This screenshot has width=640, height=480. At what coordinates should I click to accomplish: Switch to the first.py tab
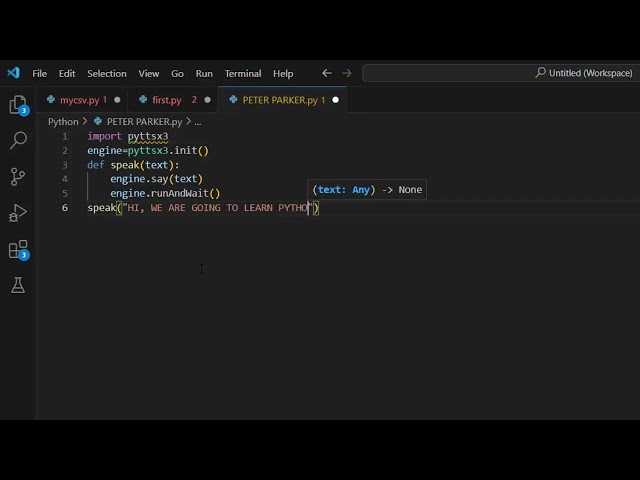(173, 100)
